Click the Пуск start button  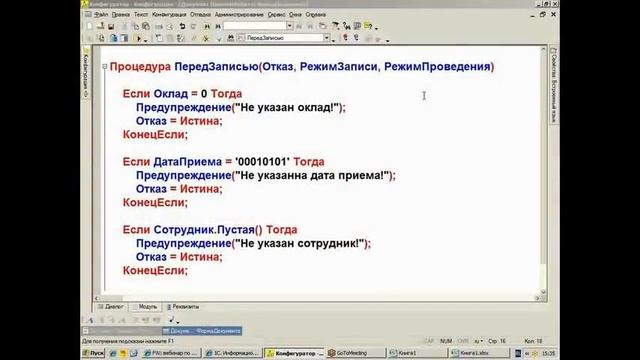[93, 353]
